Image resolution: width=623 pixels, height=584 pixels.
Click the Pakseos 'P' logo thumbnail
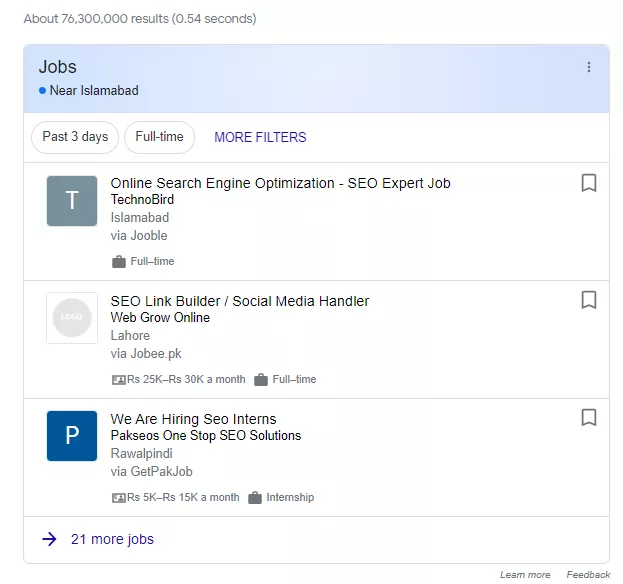(72, 436)
